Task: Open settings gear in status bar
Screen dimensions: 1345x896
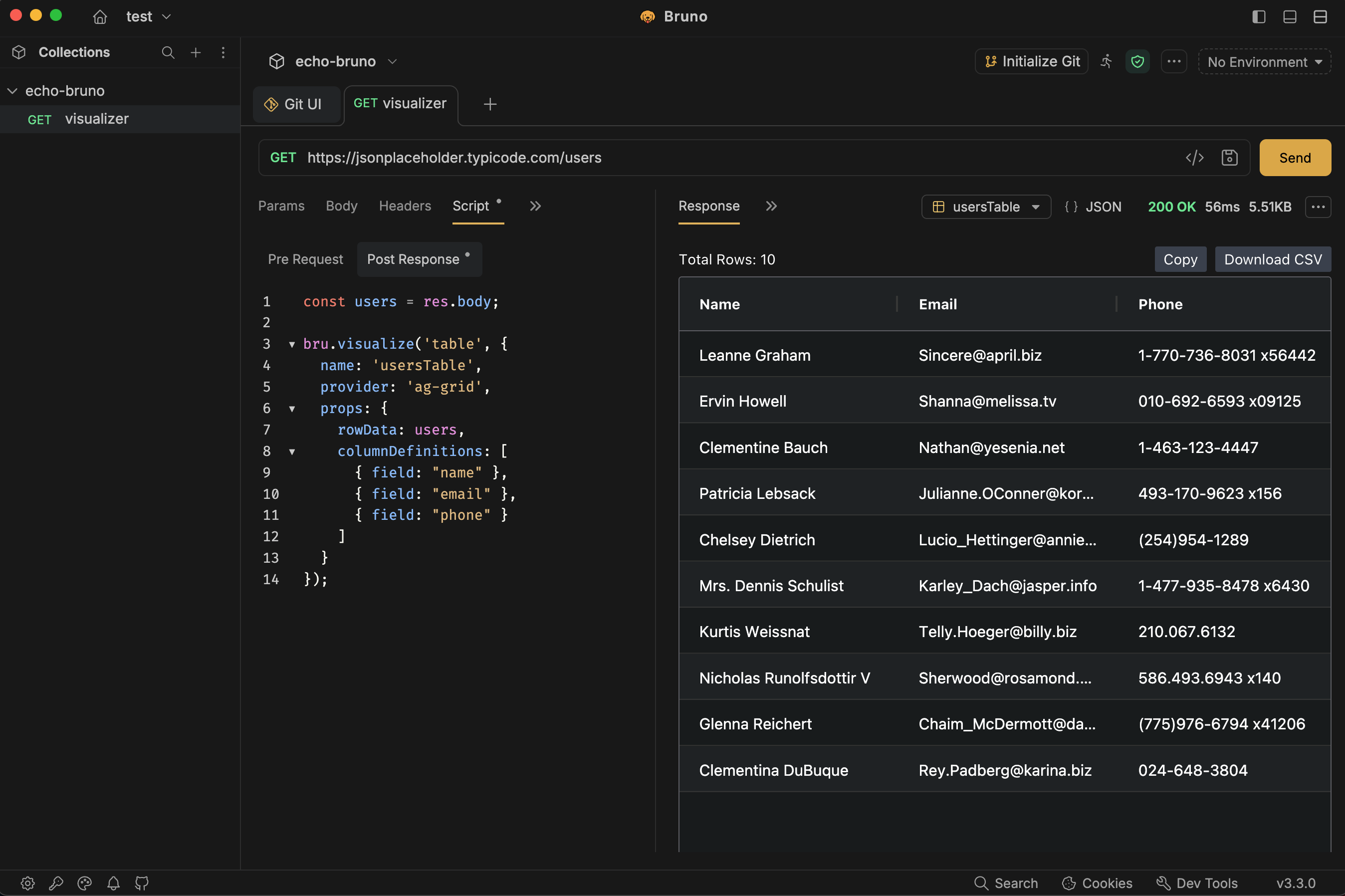Action: [27, 884]
